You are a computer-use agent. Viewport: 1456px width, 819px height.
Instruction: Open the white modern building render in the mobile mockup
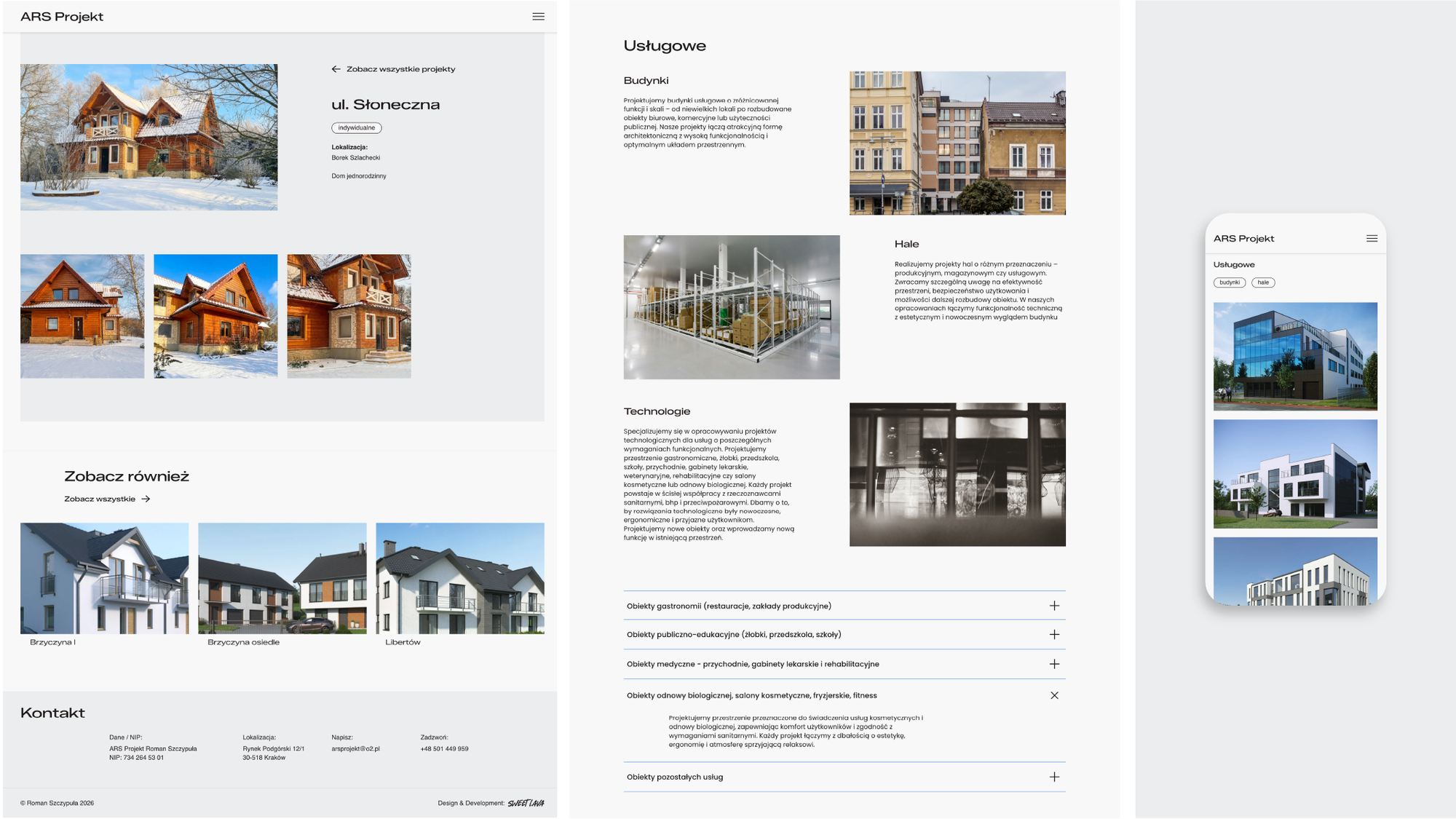1295,474
